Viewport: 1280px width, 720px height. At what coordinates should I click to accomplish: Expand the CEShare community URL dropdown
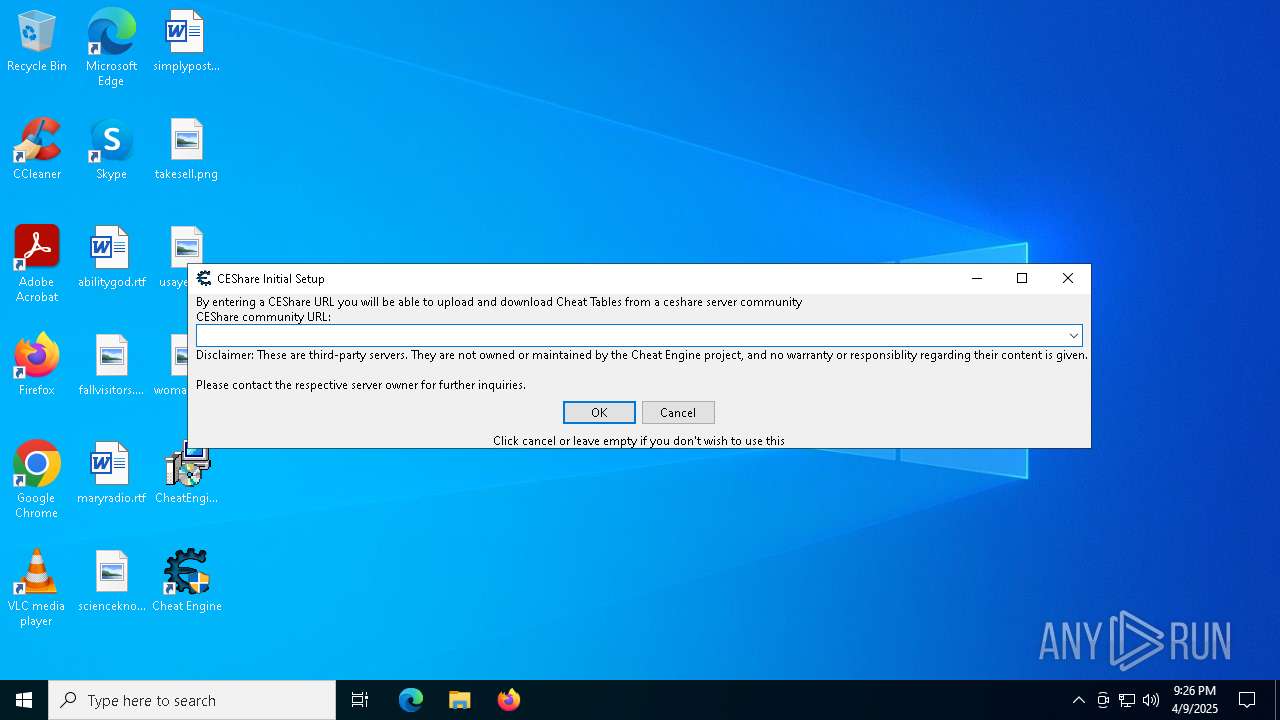click(x=1073, y=336)
